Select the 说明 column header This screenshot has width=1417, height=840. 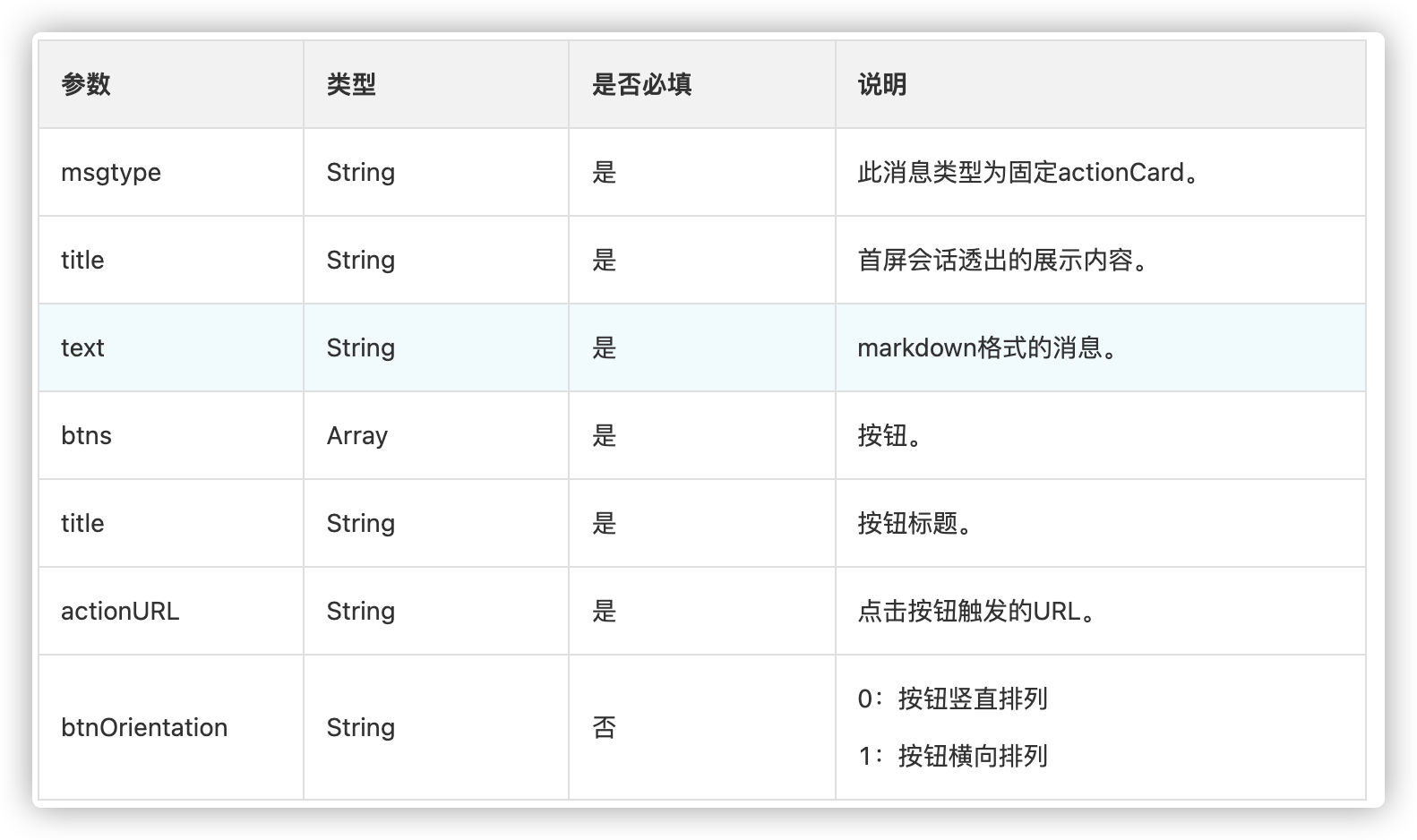click(882, 84)
